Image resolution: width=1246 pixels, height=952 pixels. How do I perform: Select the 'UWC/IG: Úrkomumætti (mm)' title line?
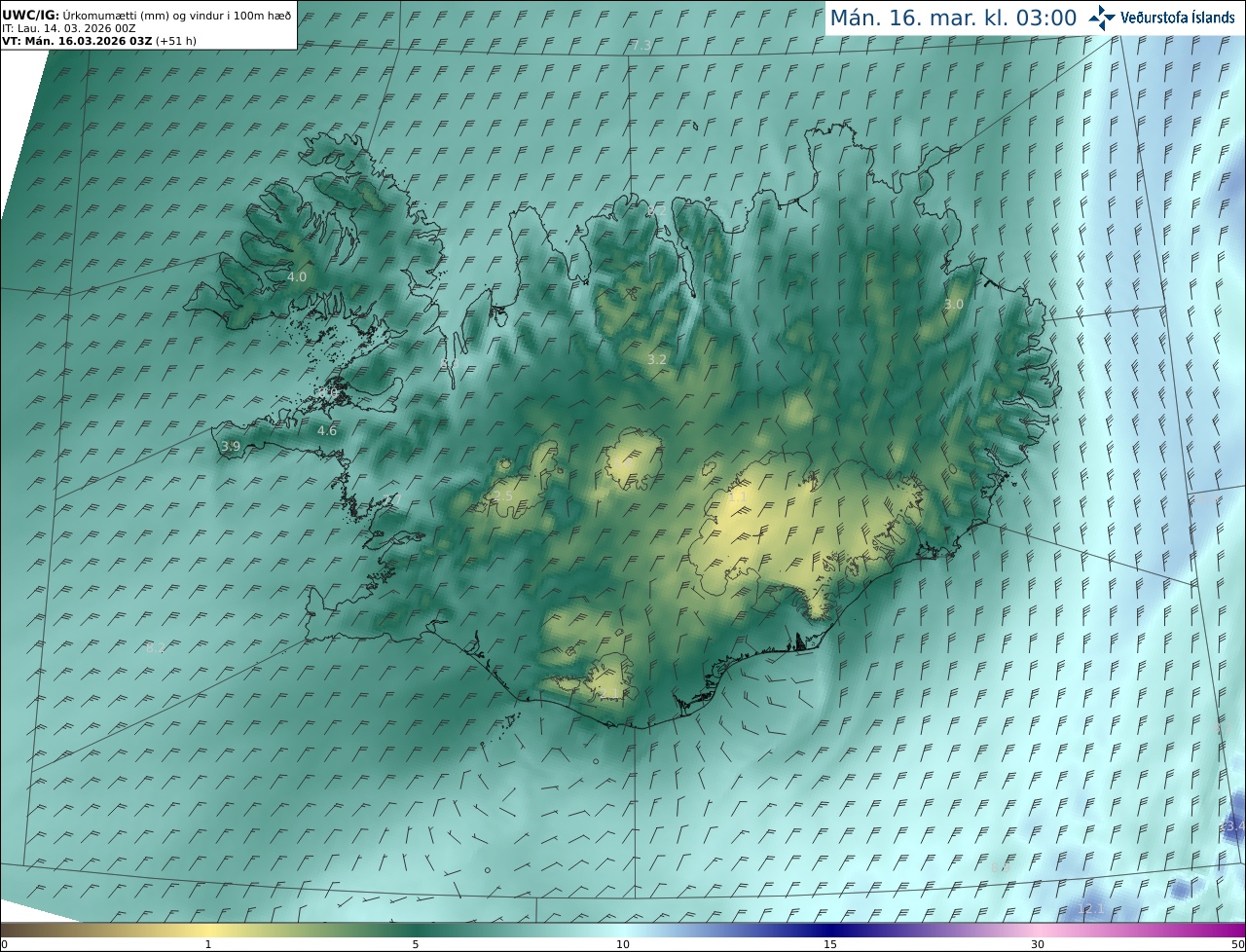pyautogui.click(x=147, y=15)
